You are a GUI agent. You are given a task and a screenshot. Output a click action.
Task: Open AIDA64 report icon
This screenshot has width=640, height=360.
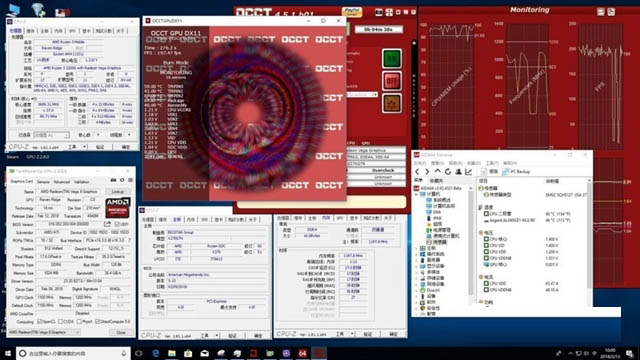[x=484, y=172]
